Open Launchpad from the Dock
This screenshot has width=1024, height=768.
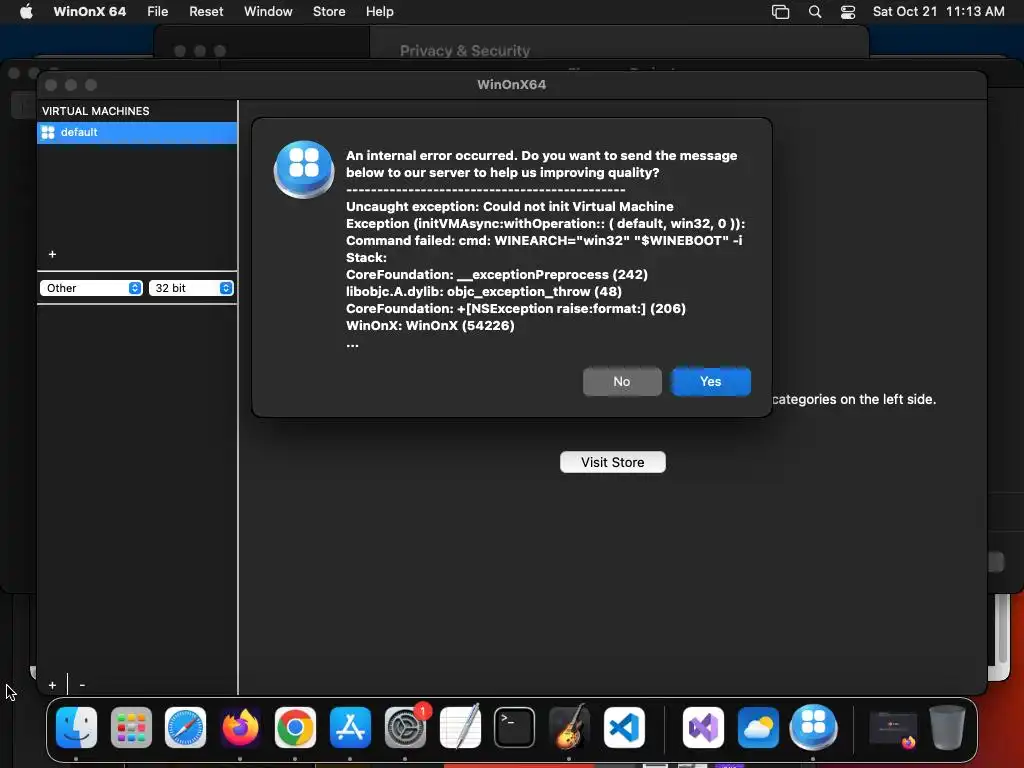[131, 728]
